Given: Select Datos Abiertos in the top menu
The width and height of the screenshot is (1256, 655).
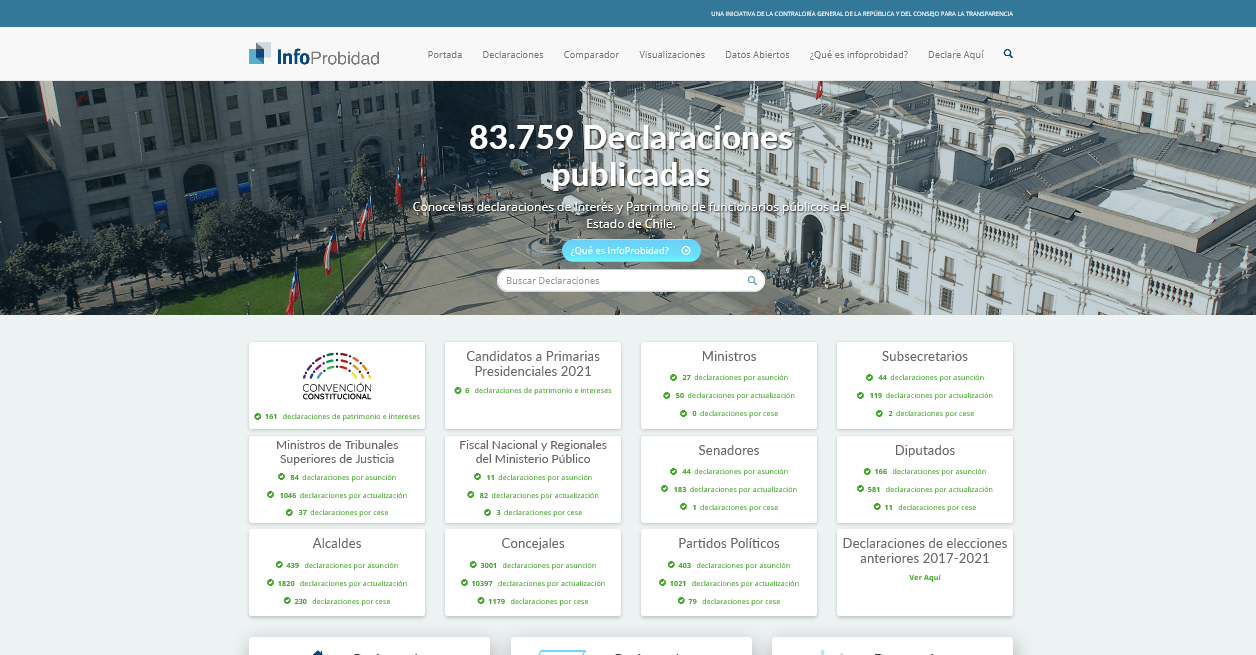Looking at the screenshot, I should 757,55.
